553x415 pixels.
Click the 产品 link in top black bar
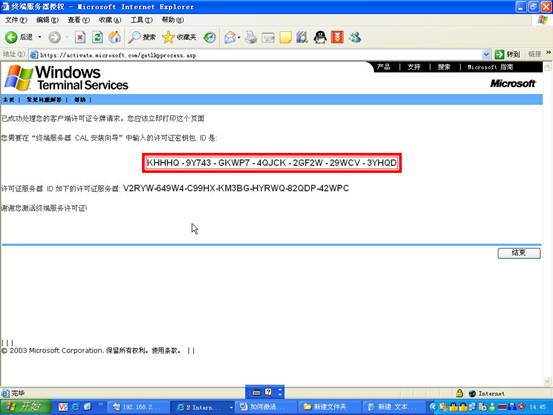383,67
